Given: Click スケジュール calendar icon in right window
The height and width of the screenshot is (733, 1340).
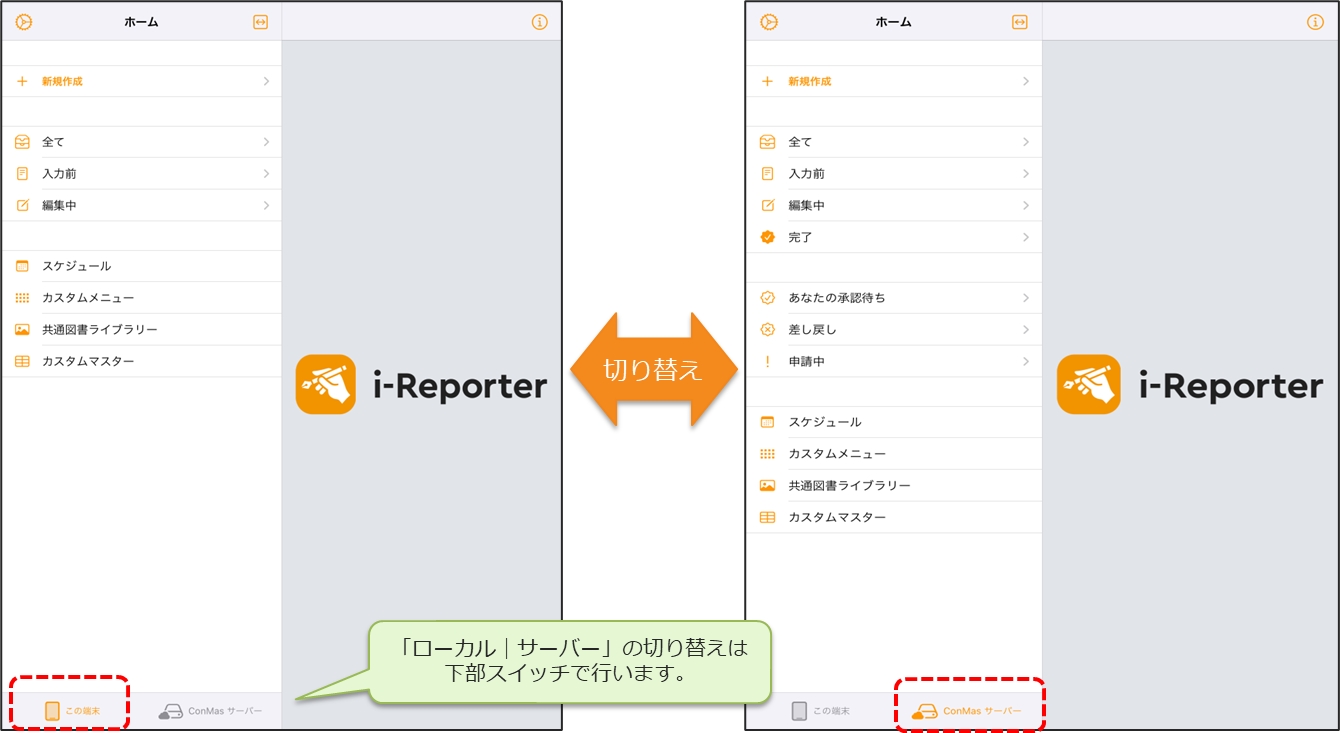Looking at the screenshot, I should click(x=768, y=422).
